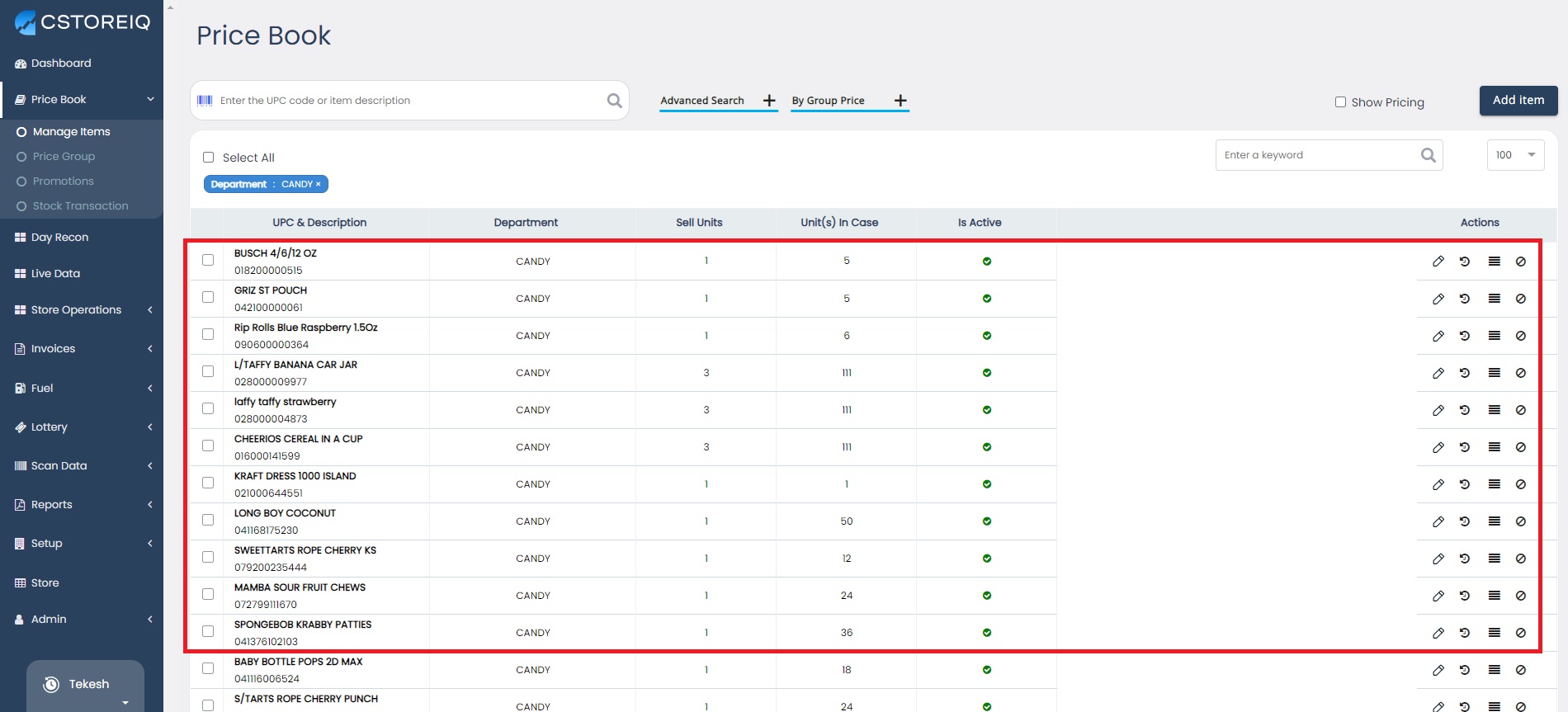Viewport: 1568px width, 712px height.
Task: Click ban icon for L/TAFFY BANANA CAR JAR
Action: click(1521, 373)
